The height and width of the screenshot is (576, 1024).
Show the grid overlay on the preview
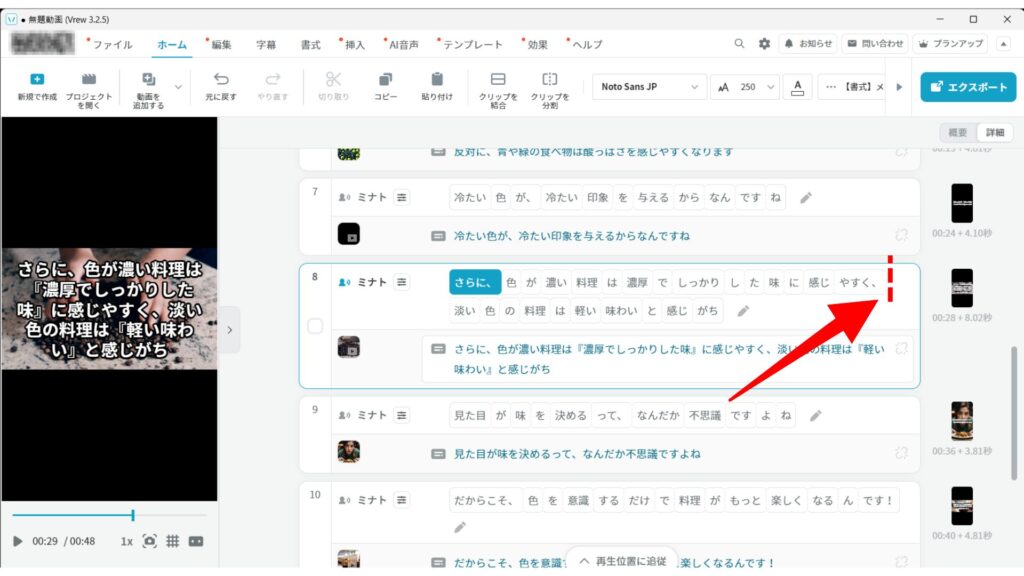[172, 541]
